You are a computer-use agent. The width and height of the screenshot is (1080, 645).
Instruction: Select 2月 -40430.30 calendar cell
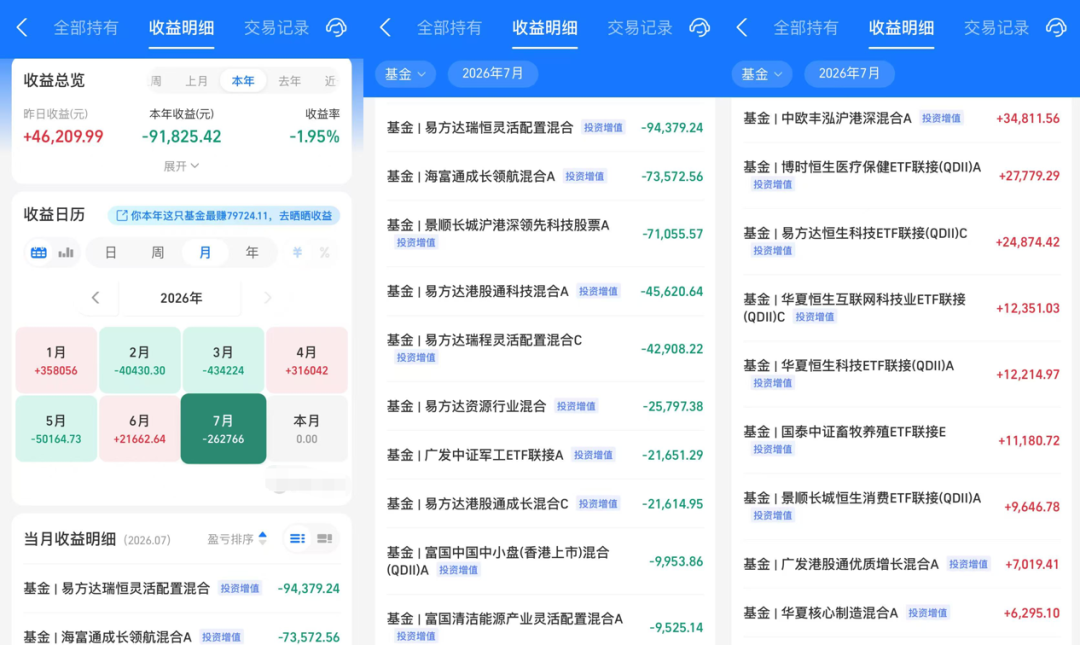click(x=140, y=360)
